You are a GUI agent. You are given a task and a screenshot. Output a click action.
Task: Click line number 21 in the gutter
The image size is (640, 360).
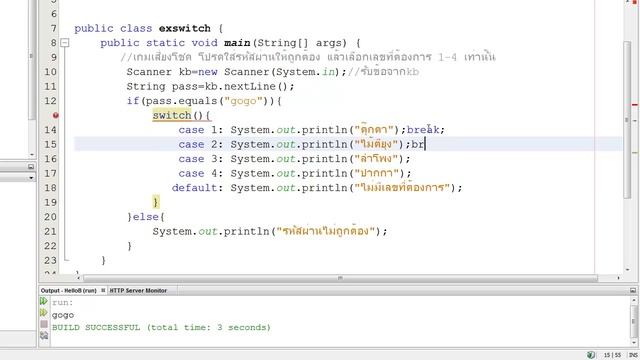pyautogui.click(x=50, y=231)
